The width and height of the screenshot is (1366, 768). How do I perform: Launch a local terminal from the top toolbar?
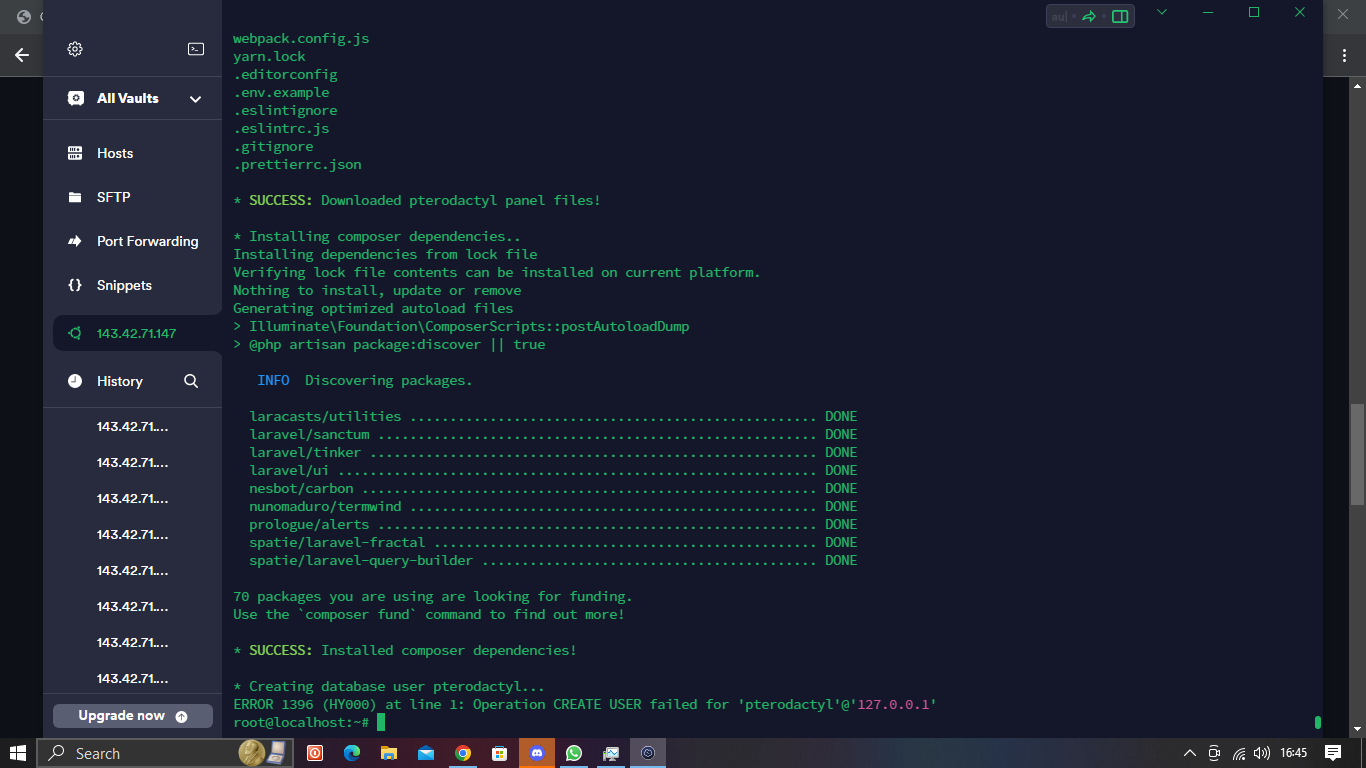(196, 48)
